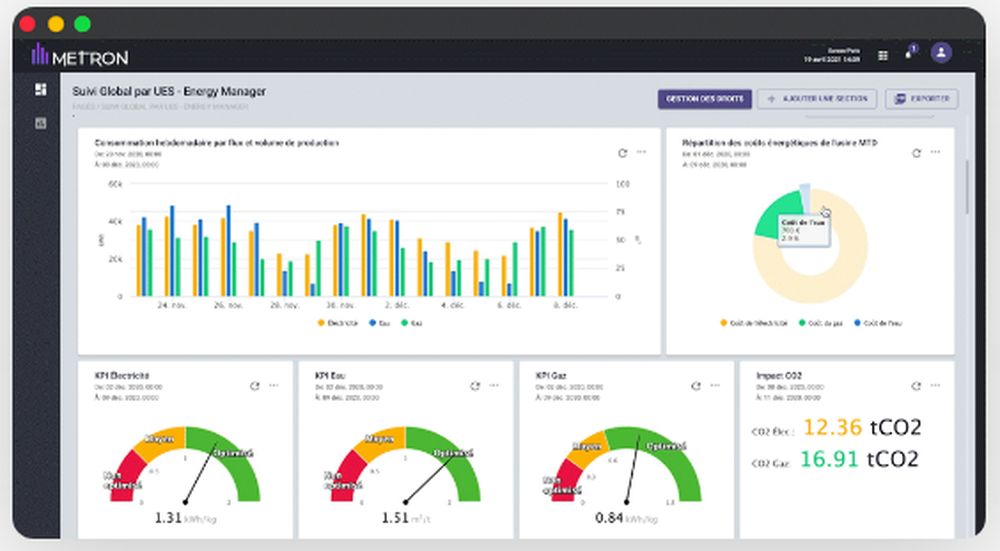Click the KPI Eau widget title
The width and height of the screenshot is (1000, 551).
[x=330, y=376]
